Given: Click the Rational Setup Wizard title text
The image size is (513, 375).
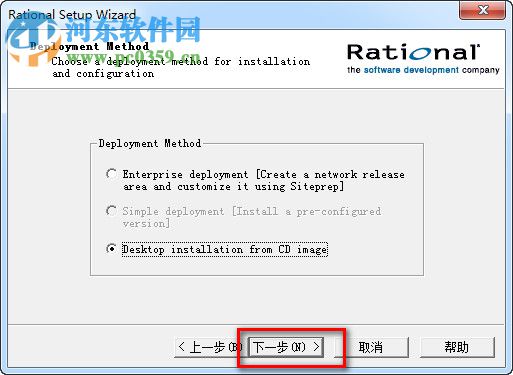Looking at the screenshot, I should [x=72, y=15].
